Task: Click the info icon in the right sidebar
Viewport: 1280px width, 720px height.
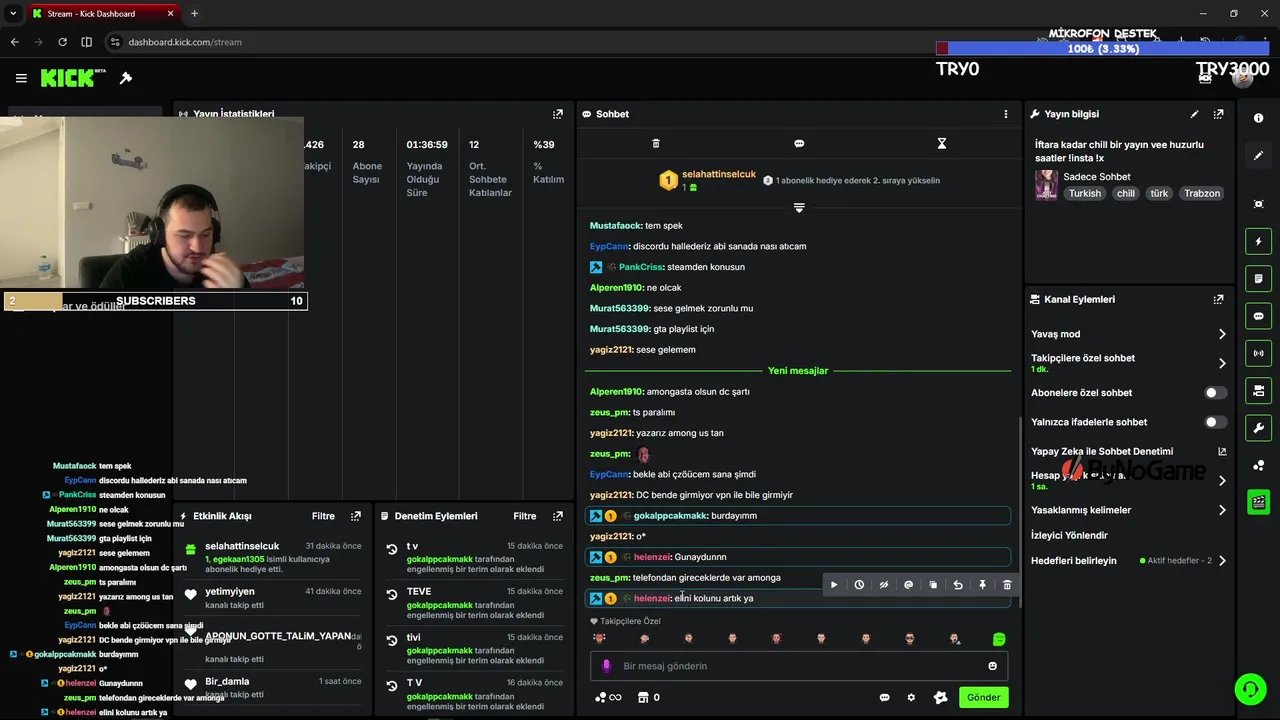Action: click(x=1258, y=118)
